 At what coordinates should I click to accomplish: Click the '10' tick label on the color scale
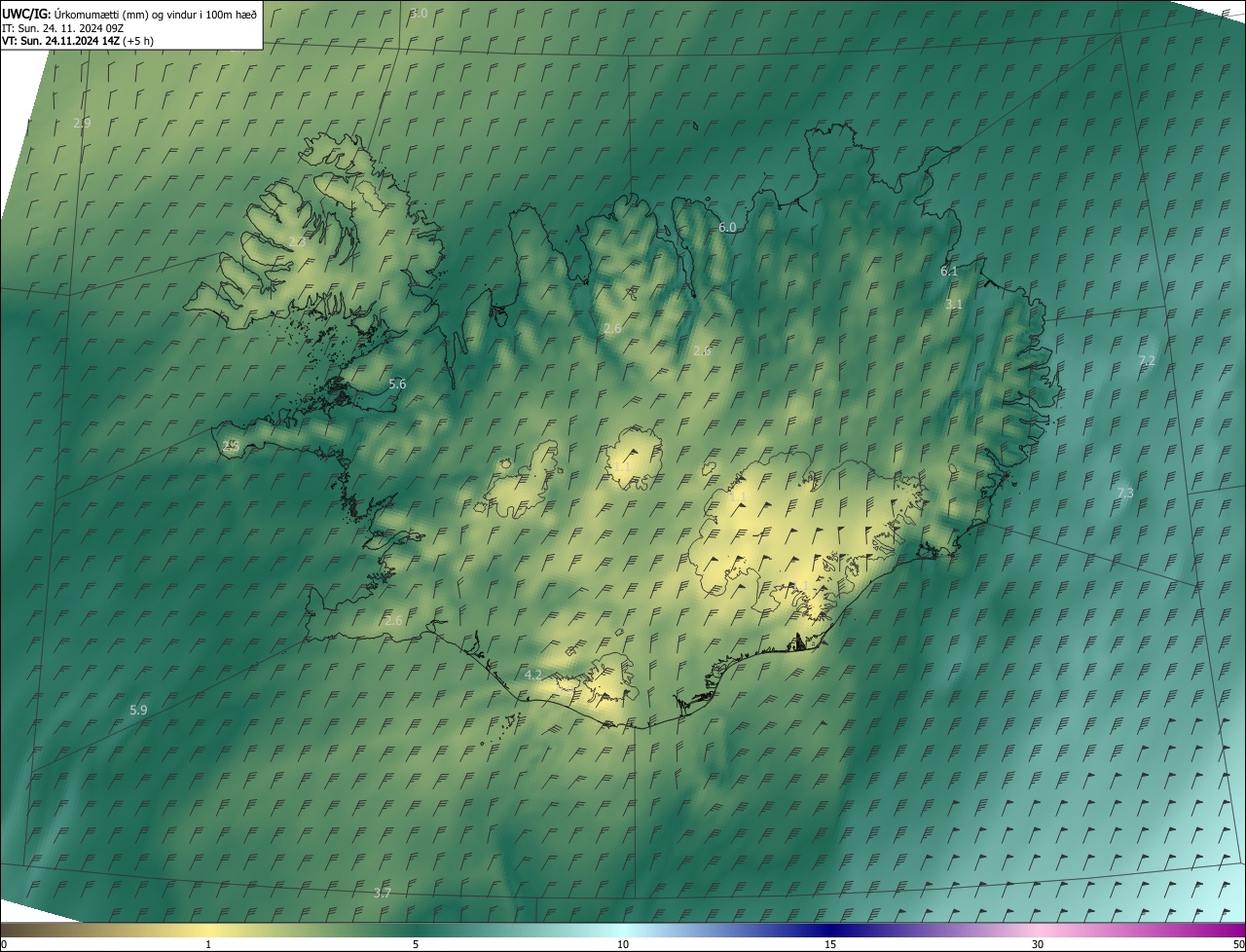tap(623, 944)
